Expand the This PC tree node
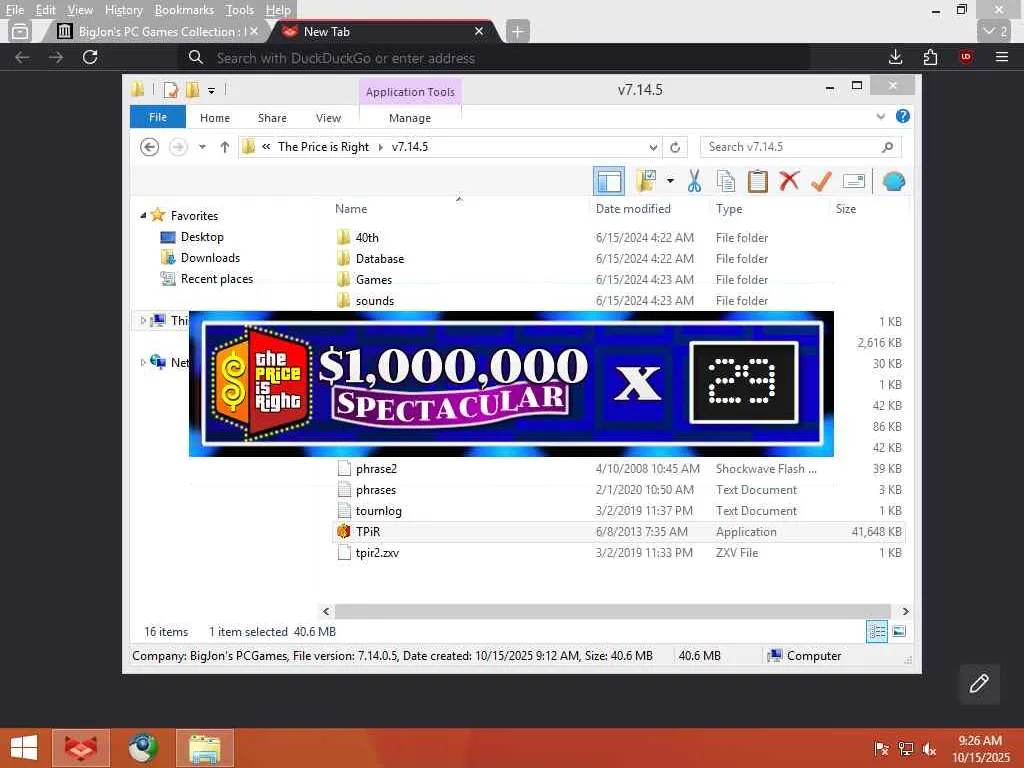 (143, 321)
